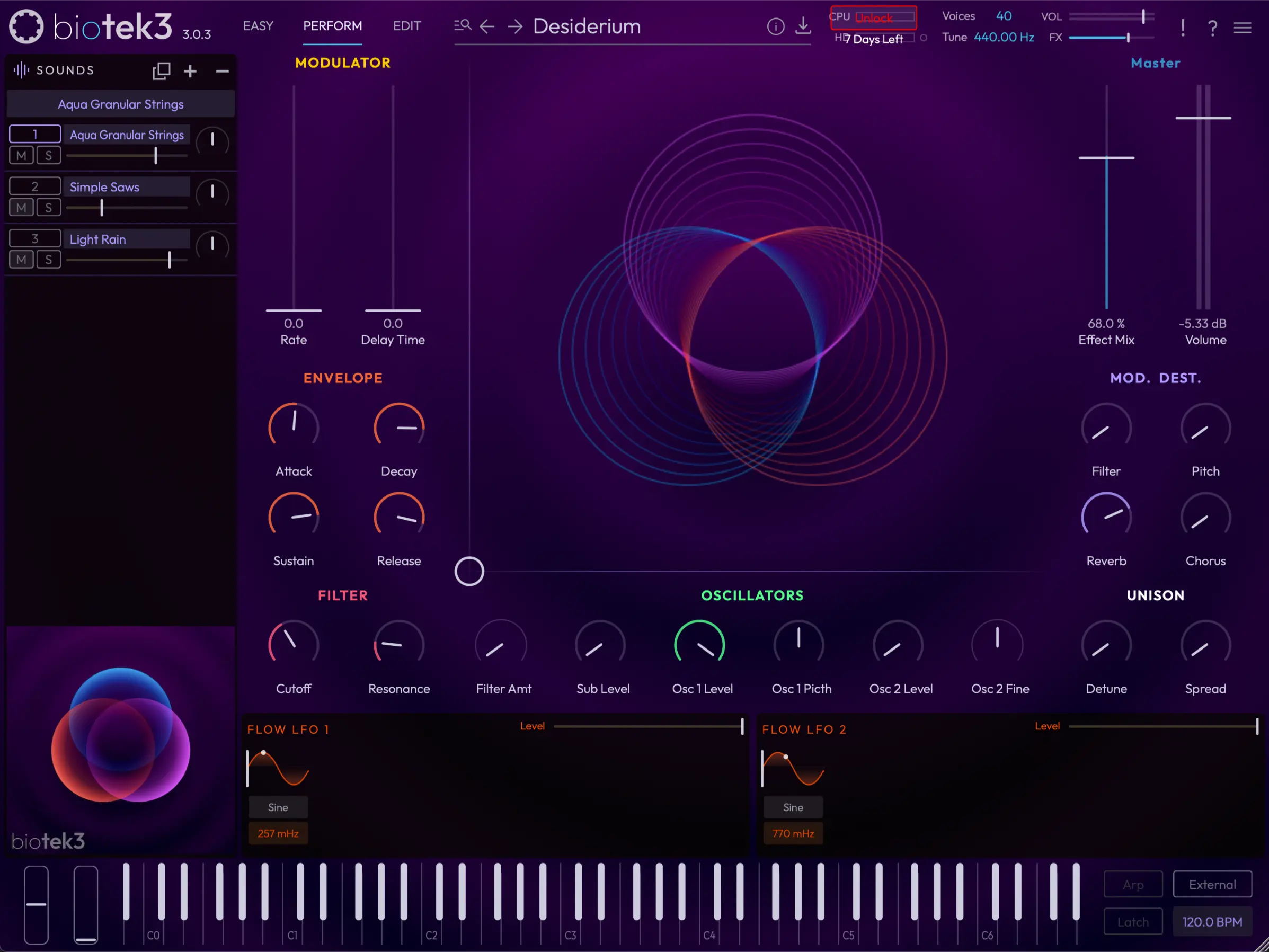The width and height of the screenshot is (1269, 952).
Task: Click the next preset arrow
Action: (514, 26)
